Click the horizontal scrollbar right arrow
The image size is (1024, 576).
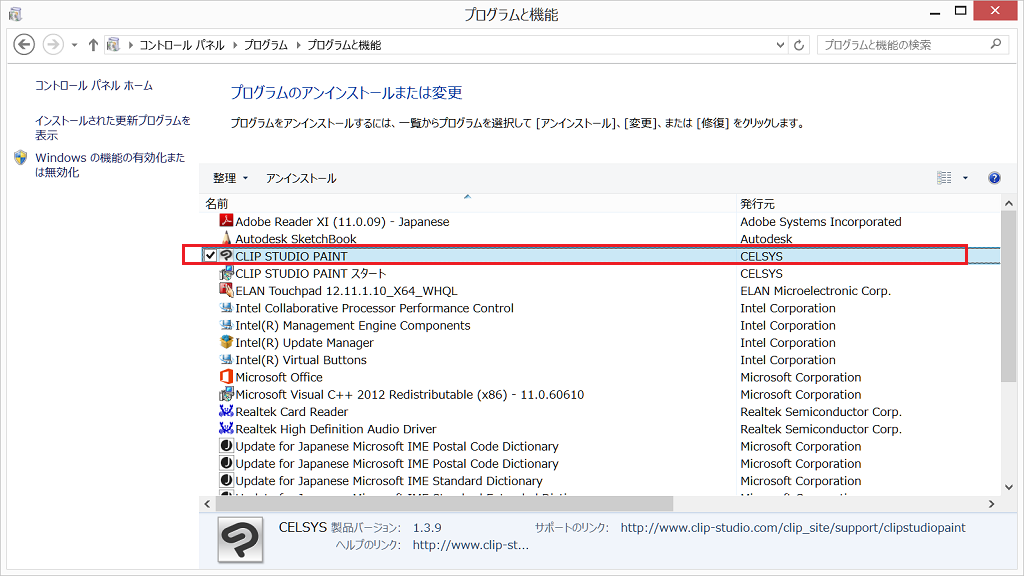991,504
